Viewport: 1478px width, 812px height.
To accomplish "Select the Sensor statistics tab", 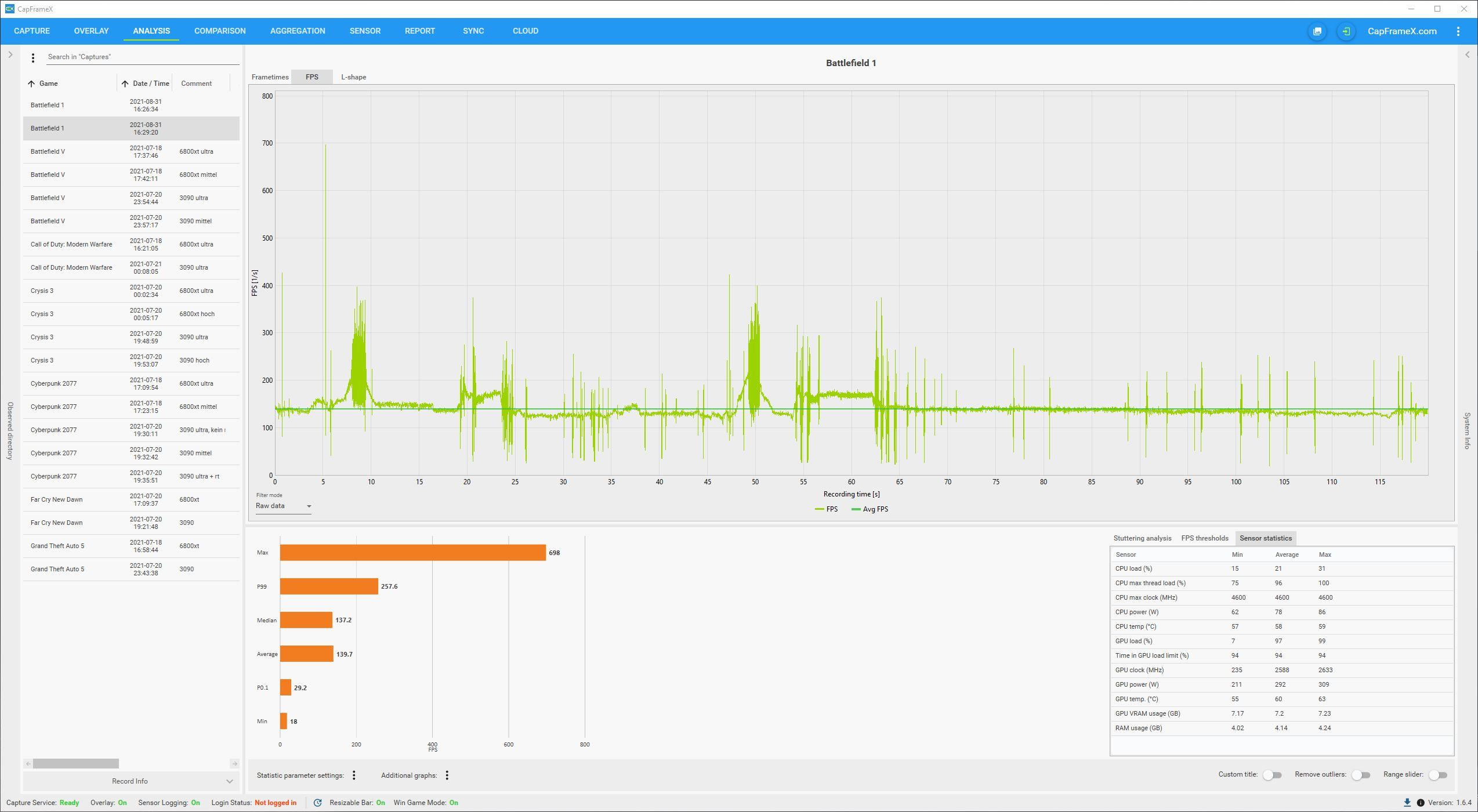I will (x=1266, y=538).
